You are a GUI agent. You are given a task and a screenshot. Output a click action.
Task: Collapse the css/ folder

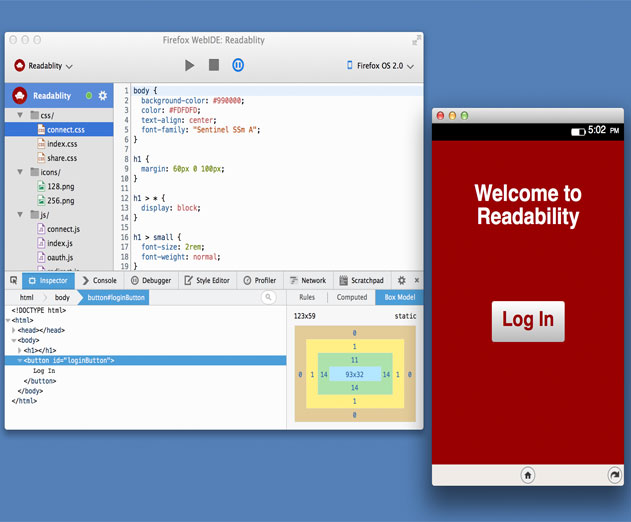[x=20, y=115]
